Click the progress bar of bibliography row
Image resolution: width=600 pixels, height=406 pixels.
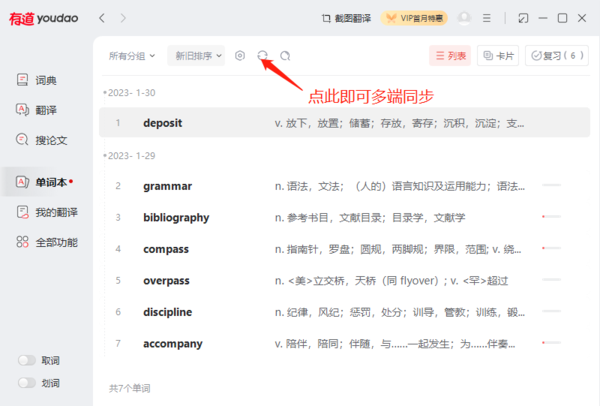coord(550,217)
